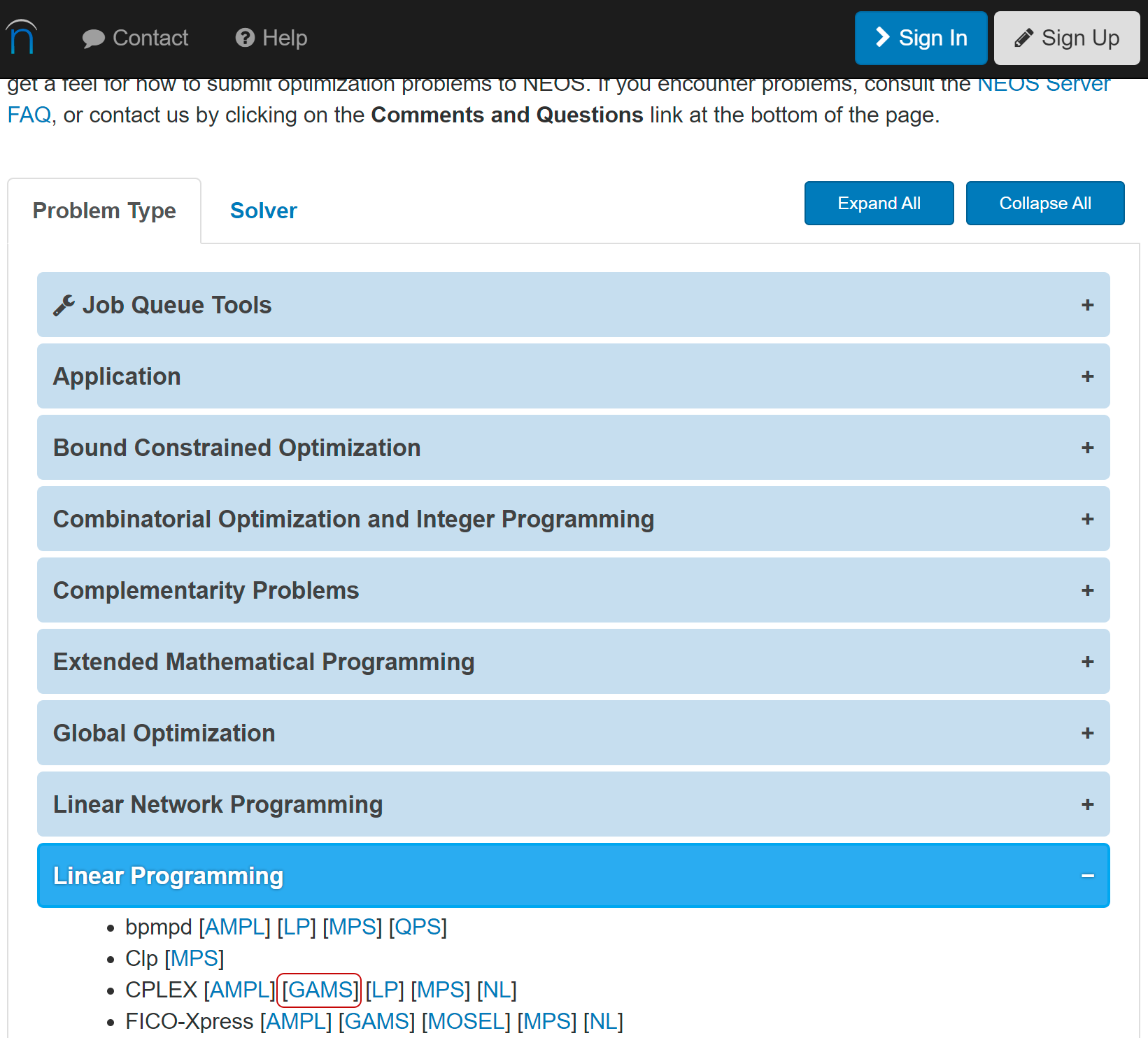
Task: Expand Extended Mathematical Programming section
Action: pos(573,662)
